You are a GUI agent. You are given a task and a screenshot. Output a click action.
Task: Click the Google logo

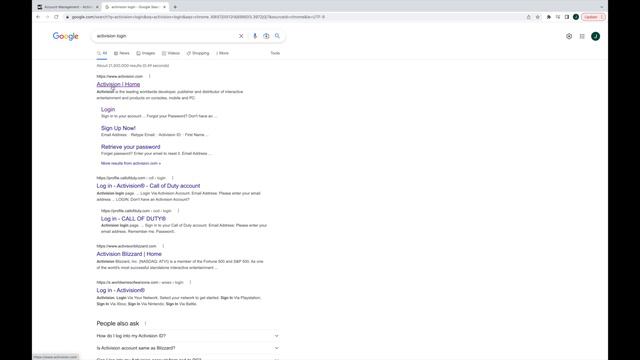[65, 36]
